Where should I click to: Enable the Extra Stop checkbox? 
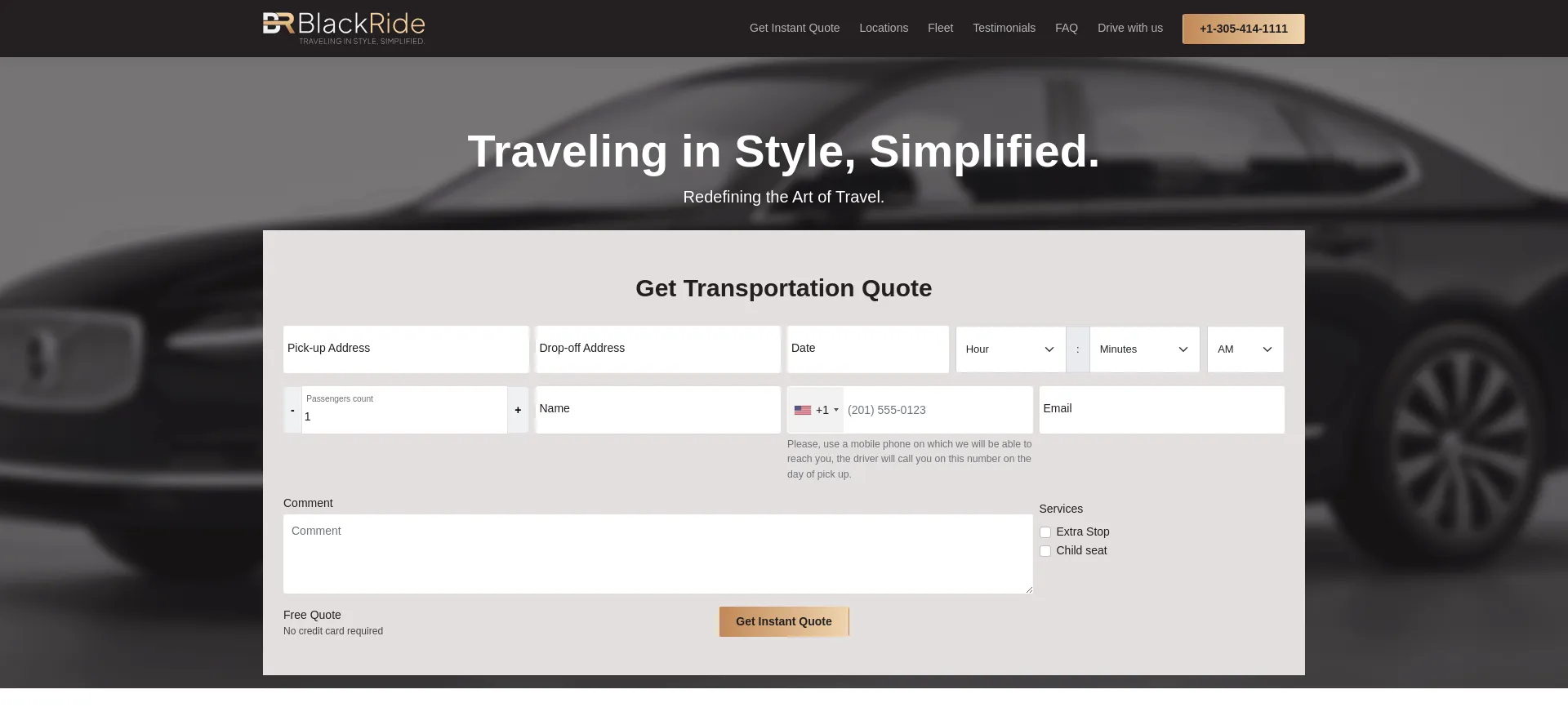(1045, 532)
